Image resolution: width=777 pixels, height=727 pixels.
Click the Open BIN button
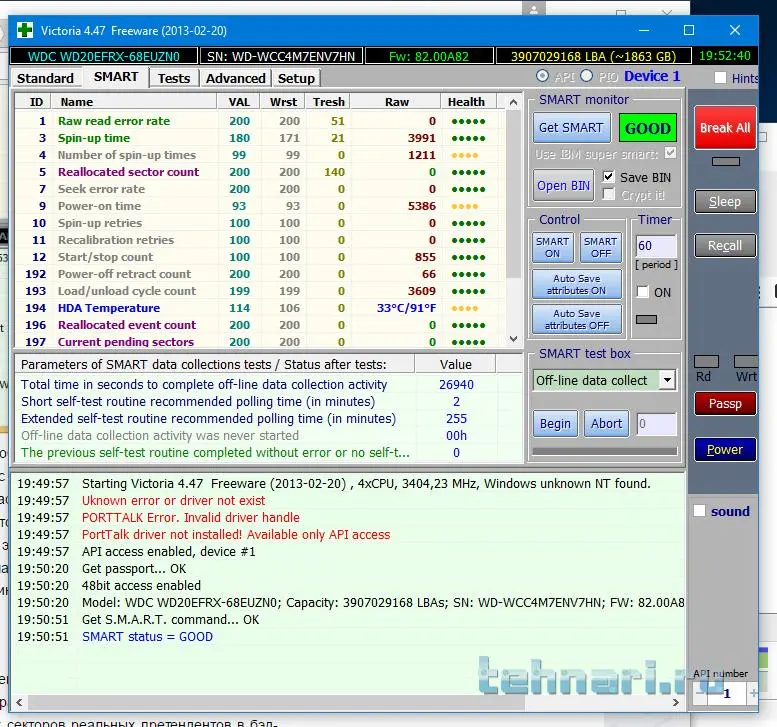[563, 185]
